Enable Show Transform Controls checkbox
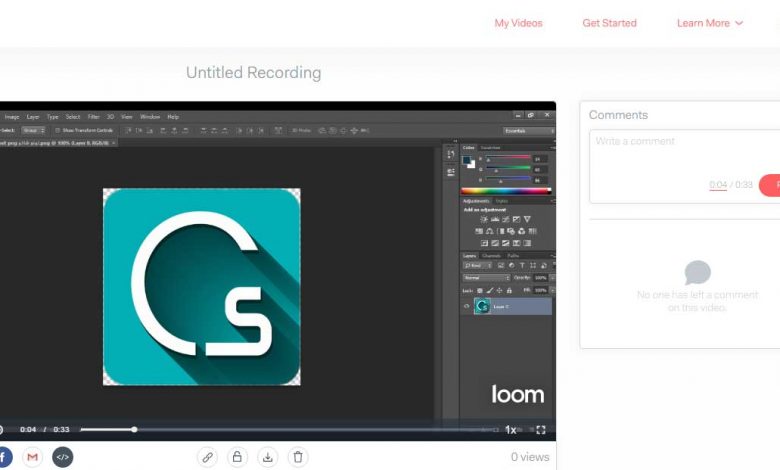 [57, 130]
